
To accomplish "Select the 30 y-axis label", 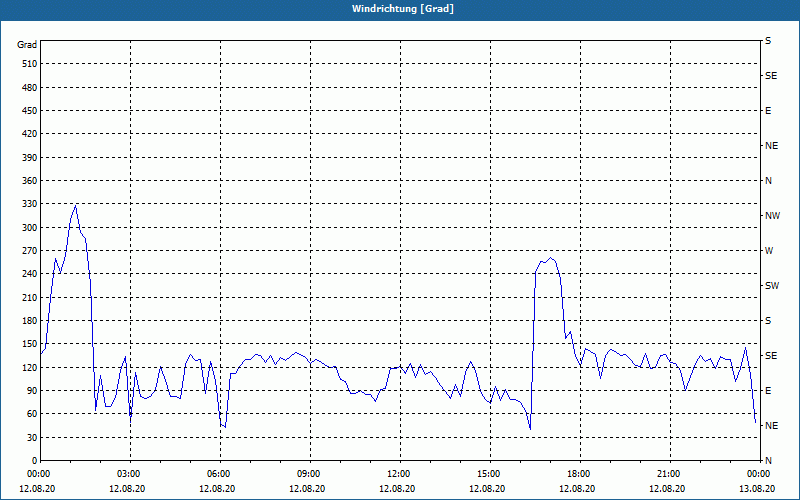I will click(32, 437).
